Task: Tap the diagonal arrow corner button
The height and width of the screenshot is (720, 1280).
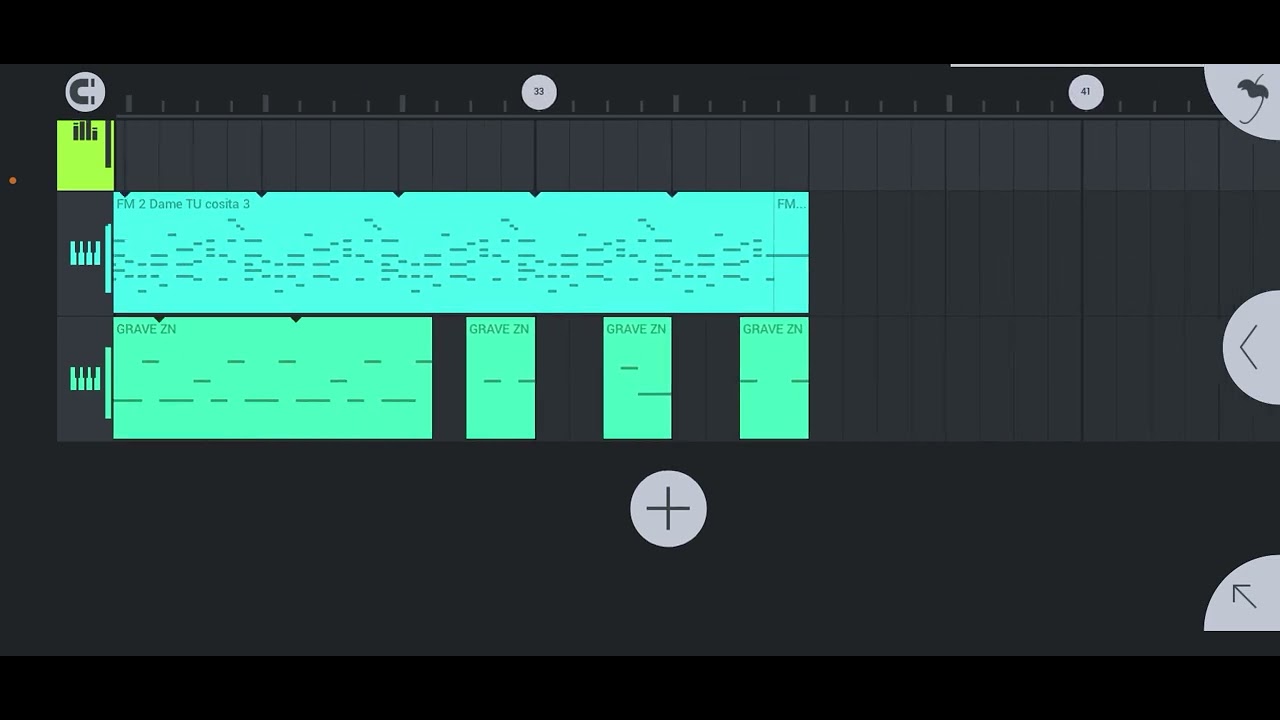Action: click(x=1243, y=595)
